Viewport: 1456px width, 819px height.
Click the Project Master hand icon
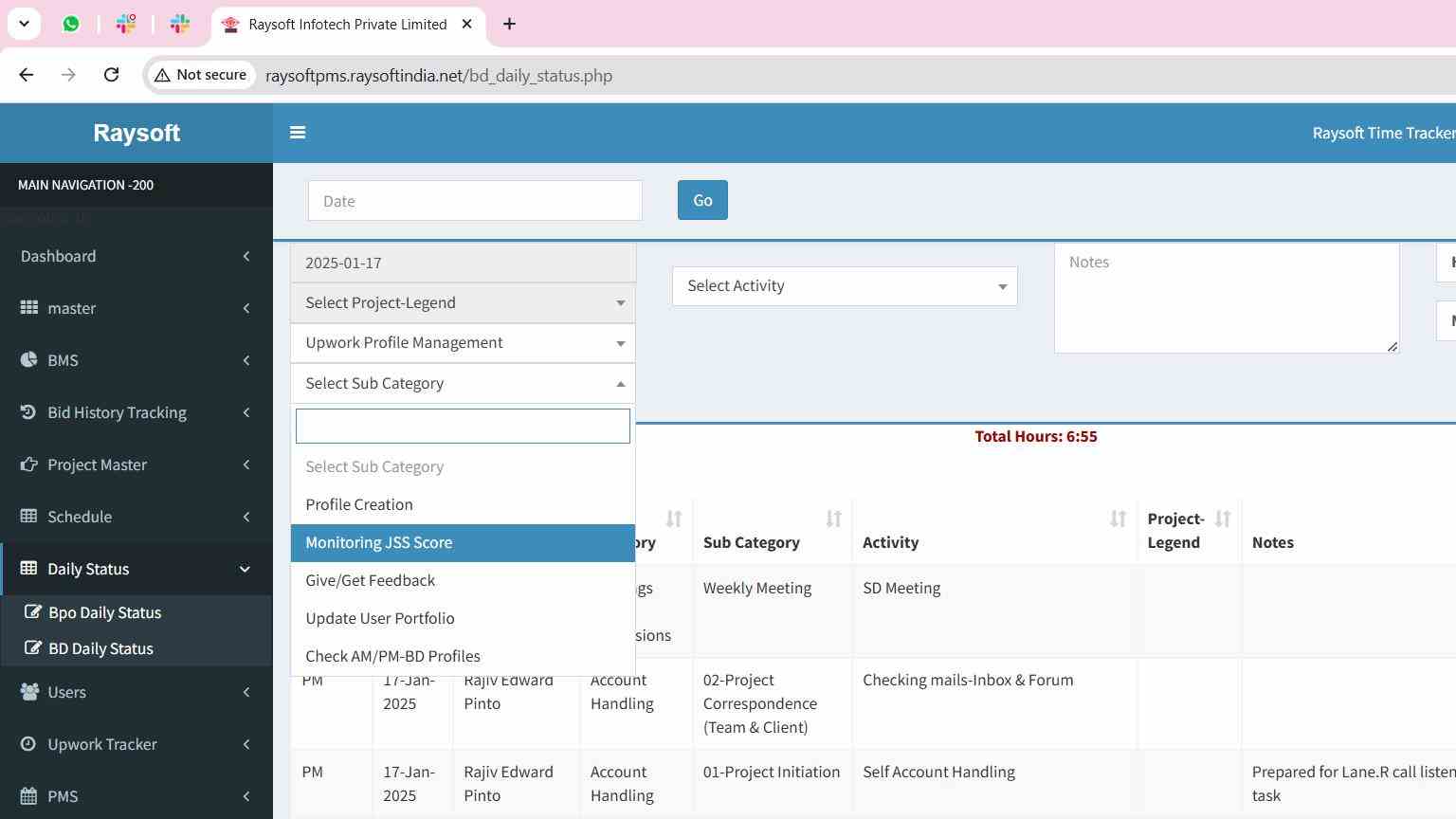pos(29,464)
